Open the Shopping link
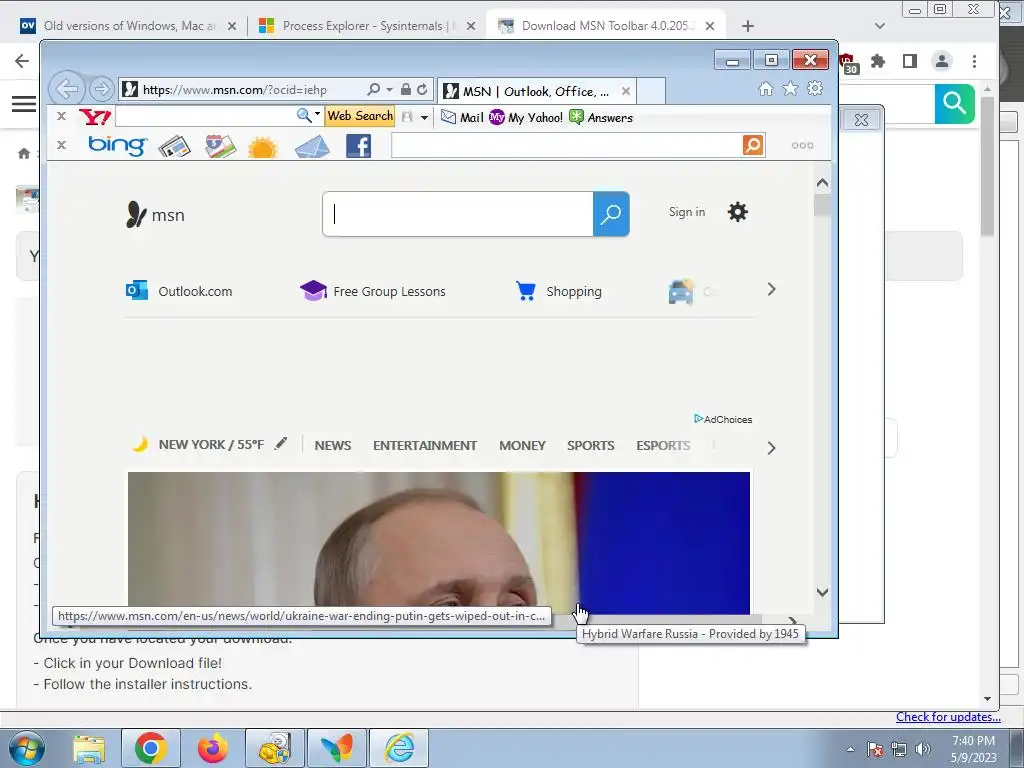Viewport: 1024px width, 768px height. point(558,291)
